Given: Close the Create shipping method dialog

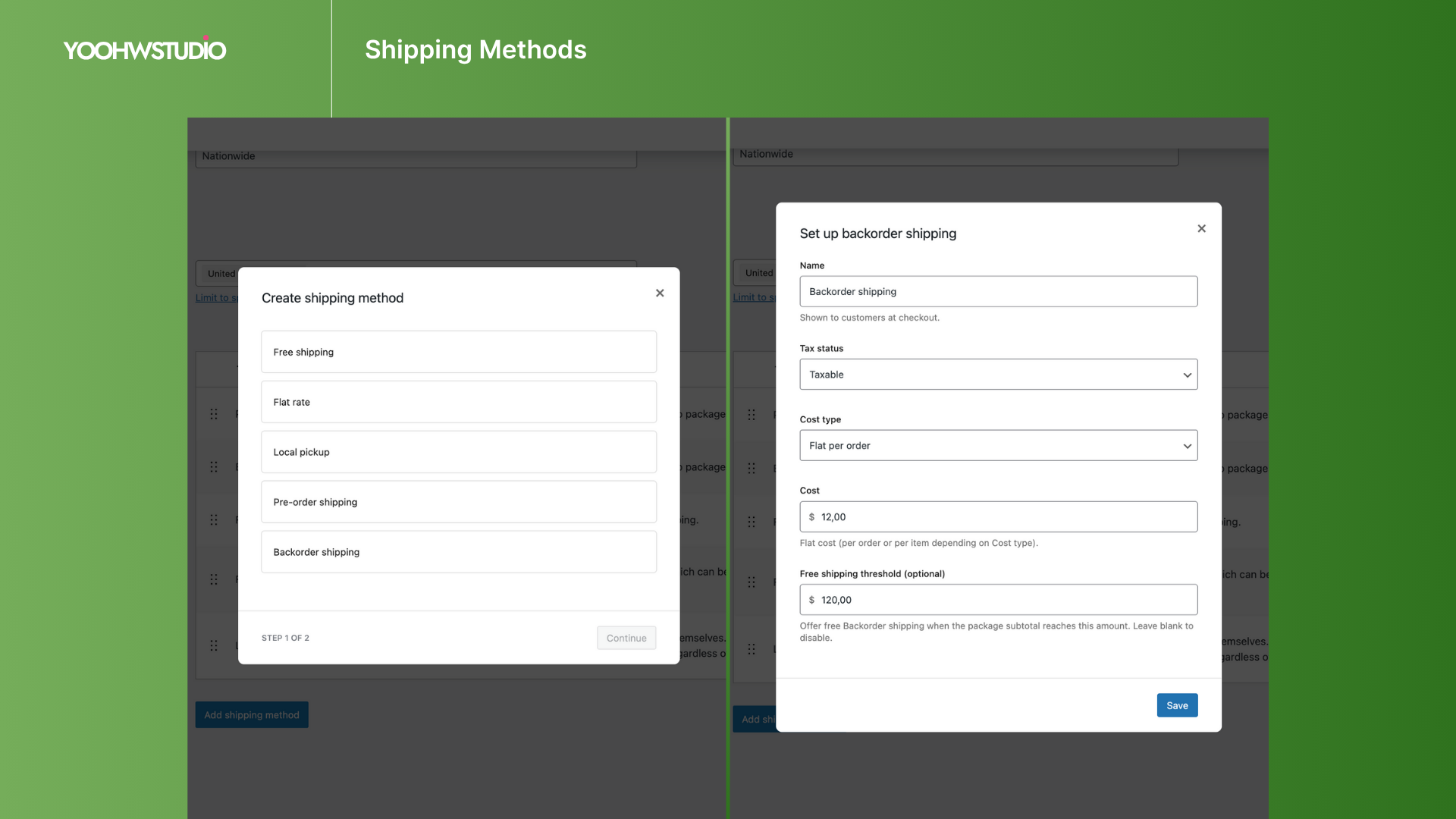Looking at the screenshot, I should (x=660, y=293).
